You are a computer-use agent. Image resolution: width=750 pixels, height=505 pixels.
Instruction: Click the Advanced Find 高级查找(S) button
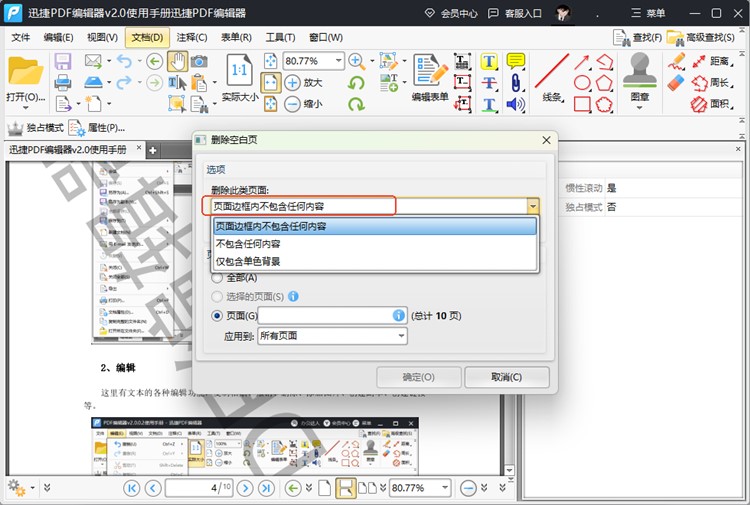click(701, 37)
